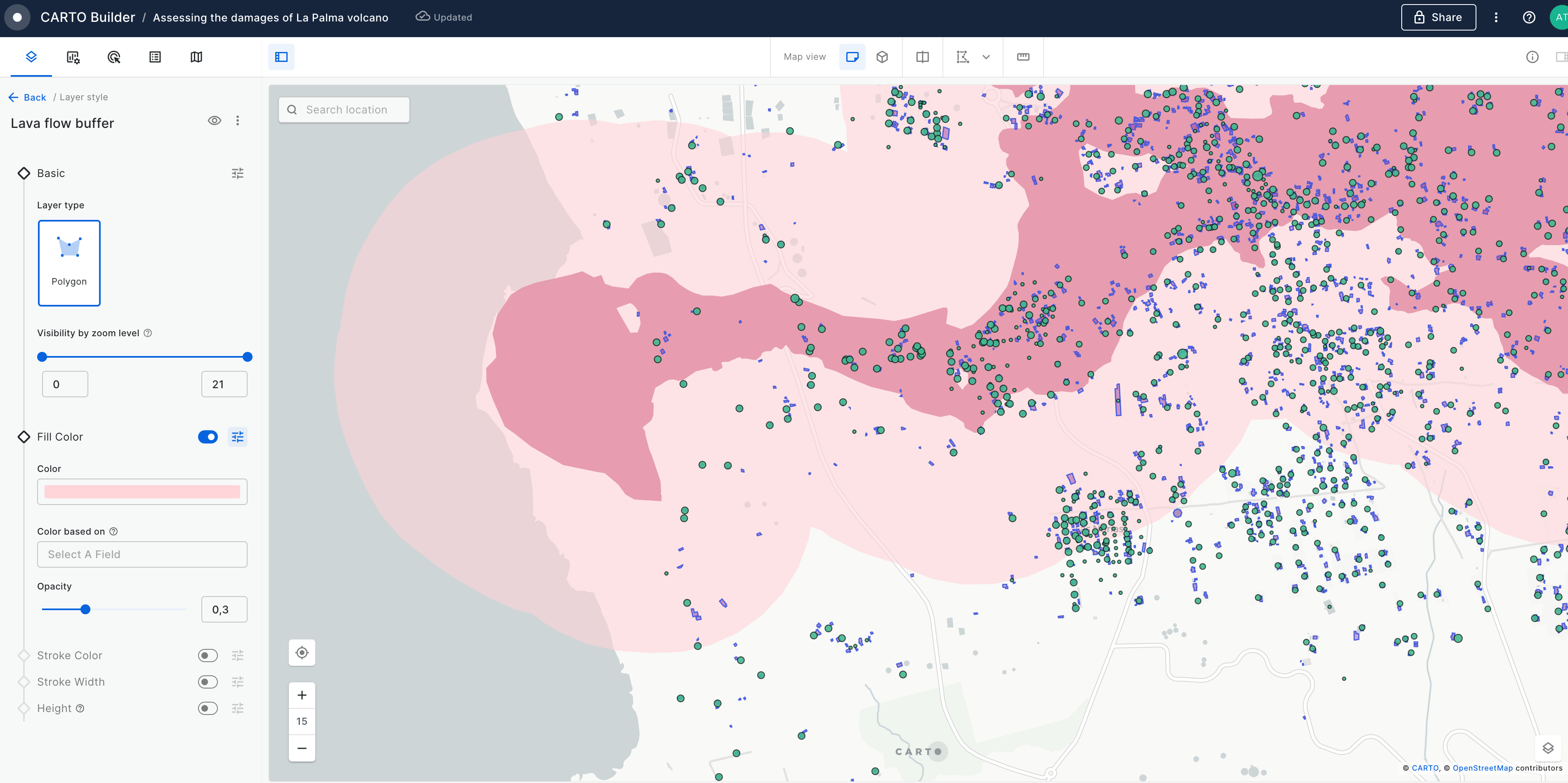Toggle Lava flow buffer layer visibility
This screenshot has height=783, width=1568.
pos(214,120)
